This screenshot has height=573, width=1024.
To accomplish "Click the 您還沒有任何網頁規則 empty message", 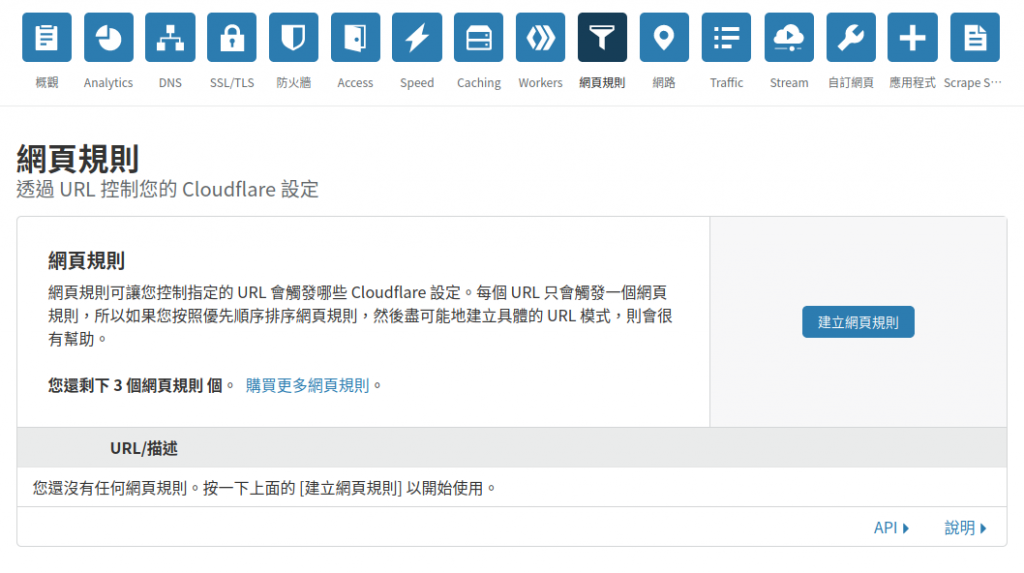I will point(264,488).
